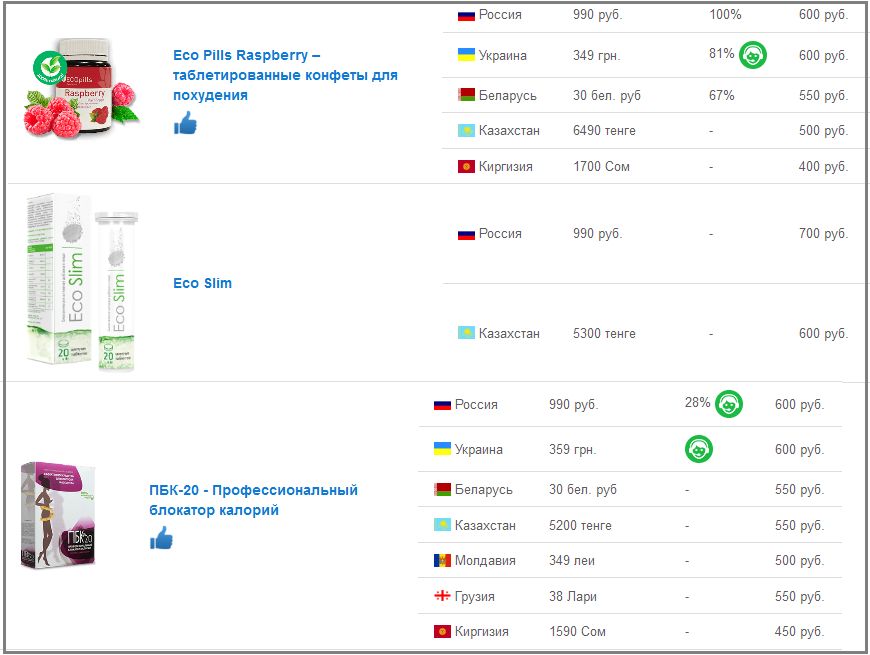Select the 1700 Сом price cell
The height and width of the screenshot is (655, 870).
pyautogui.click(x=601, y=166)
